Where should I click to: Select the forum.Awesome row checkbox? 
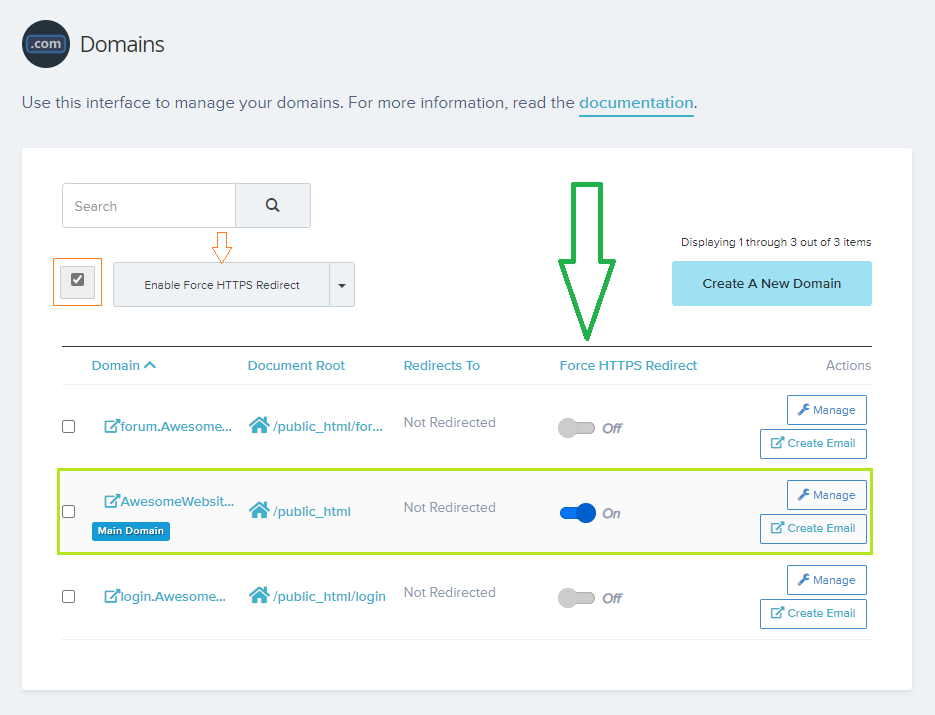(68, 426)
